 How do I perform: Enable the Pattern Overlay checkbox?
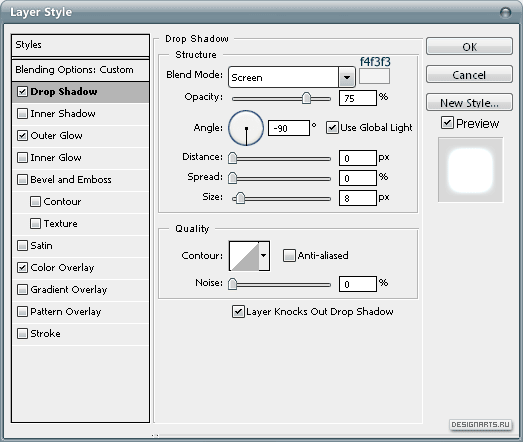coord(22,312)
